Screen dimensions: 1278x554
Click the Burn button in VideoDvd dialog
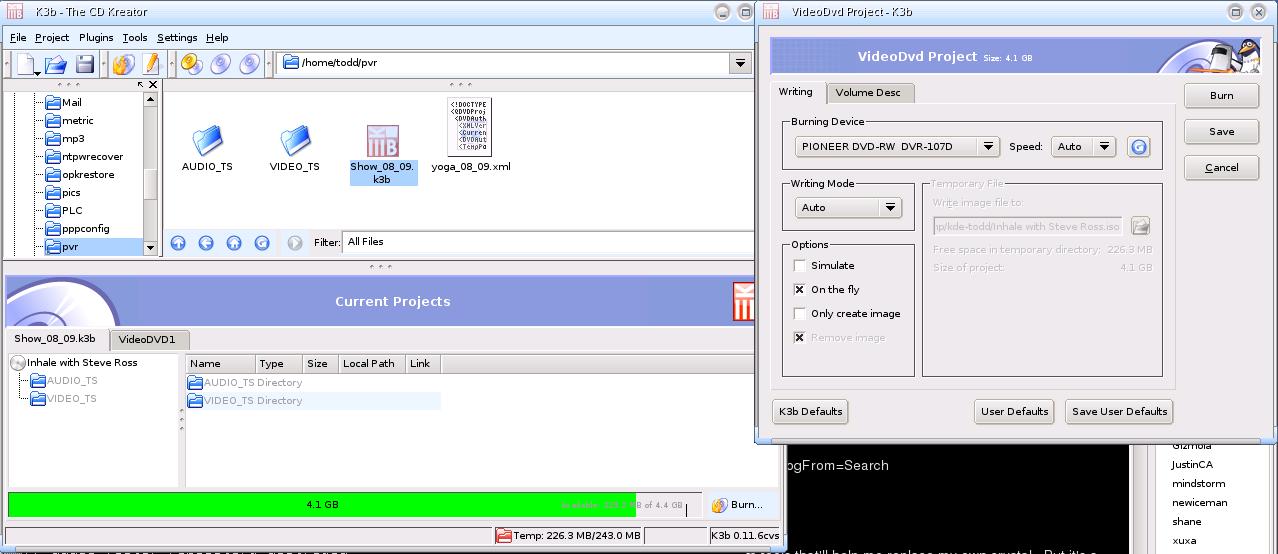[1221, 96]
